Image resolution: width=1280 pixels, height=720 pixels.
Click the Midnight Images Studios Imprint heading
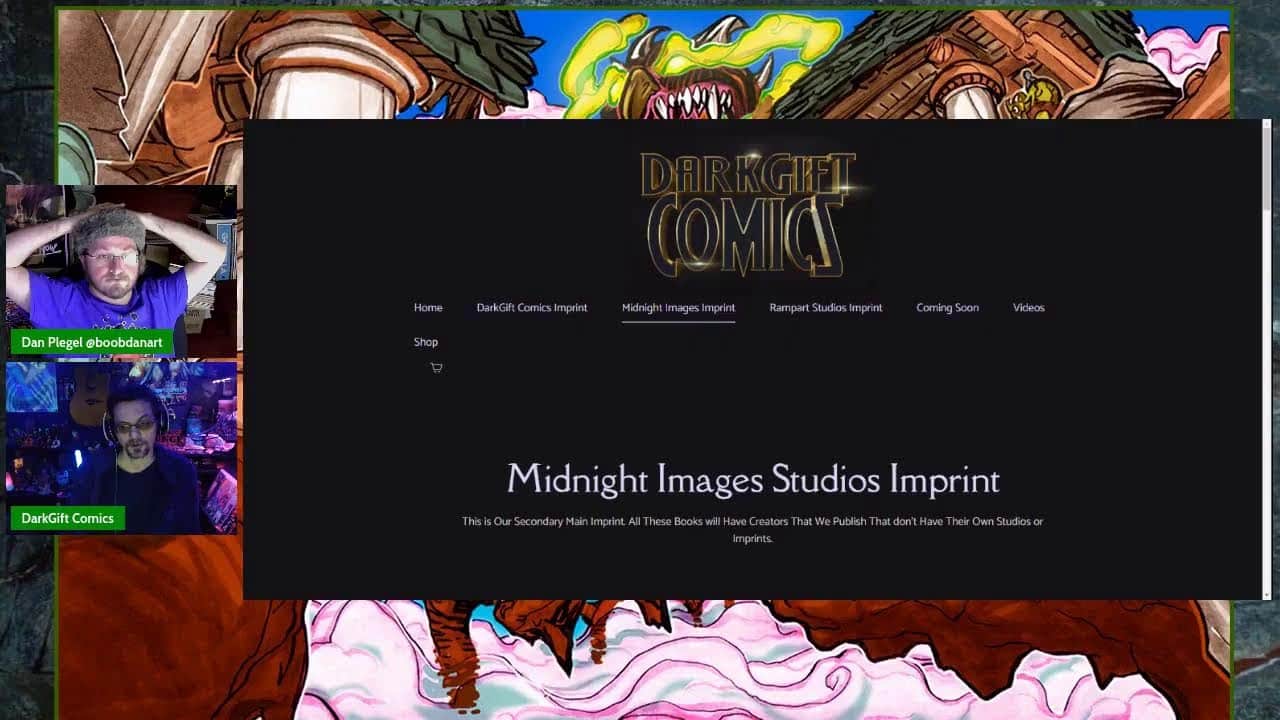point(752,480)
